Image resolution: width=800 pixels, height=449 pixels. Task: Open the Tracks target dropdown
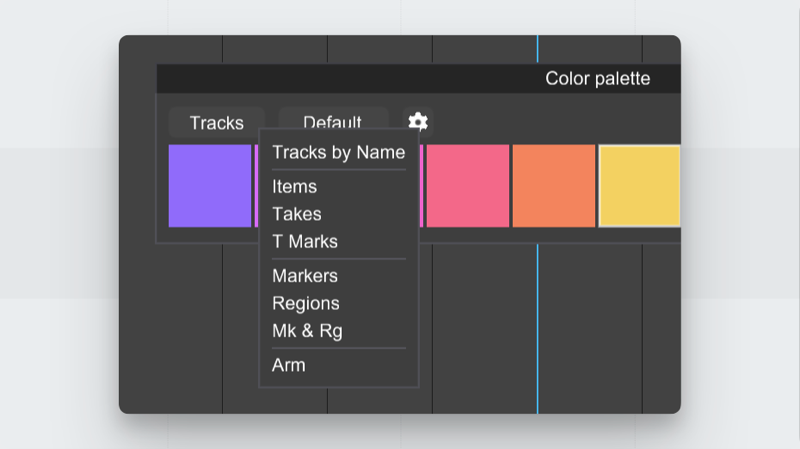(217, 123)
